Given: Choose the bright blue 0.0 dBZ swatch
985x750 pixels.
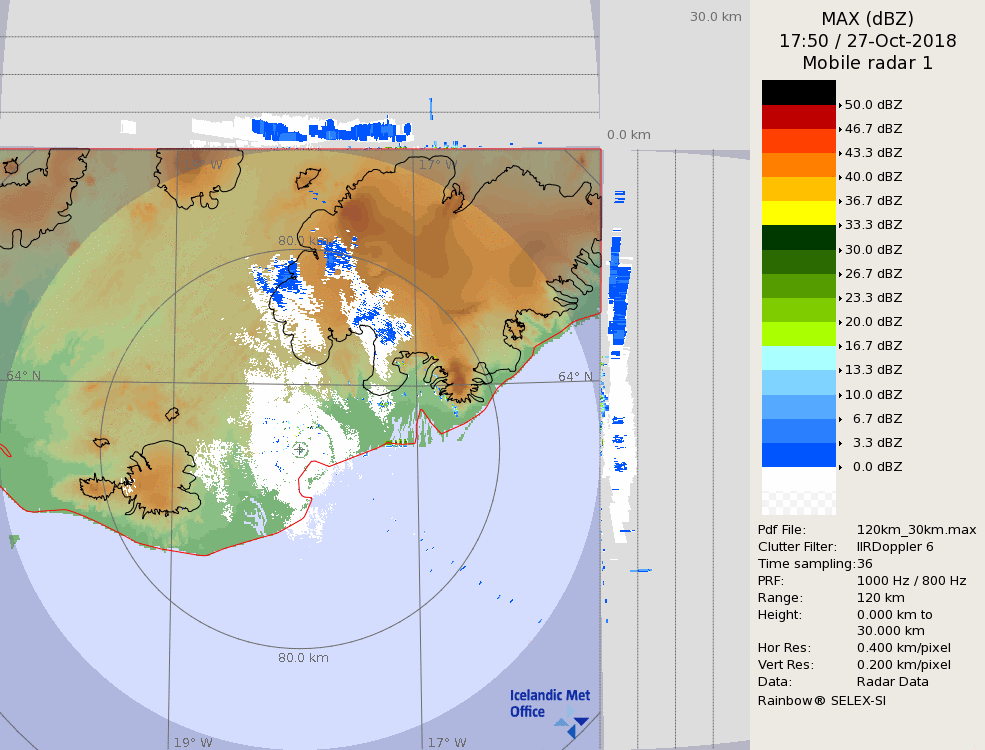Looking at the screenshot, I should tap(798, 455).
